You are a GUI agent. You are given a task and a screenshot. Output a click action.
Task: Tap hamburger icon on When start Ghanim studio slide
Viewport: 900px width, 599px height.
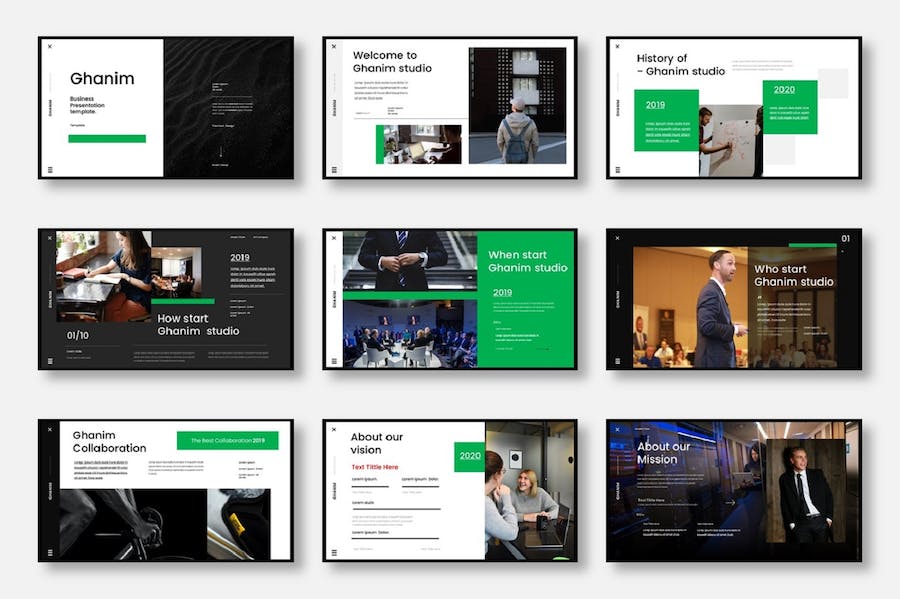click(334, 360)
